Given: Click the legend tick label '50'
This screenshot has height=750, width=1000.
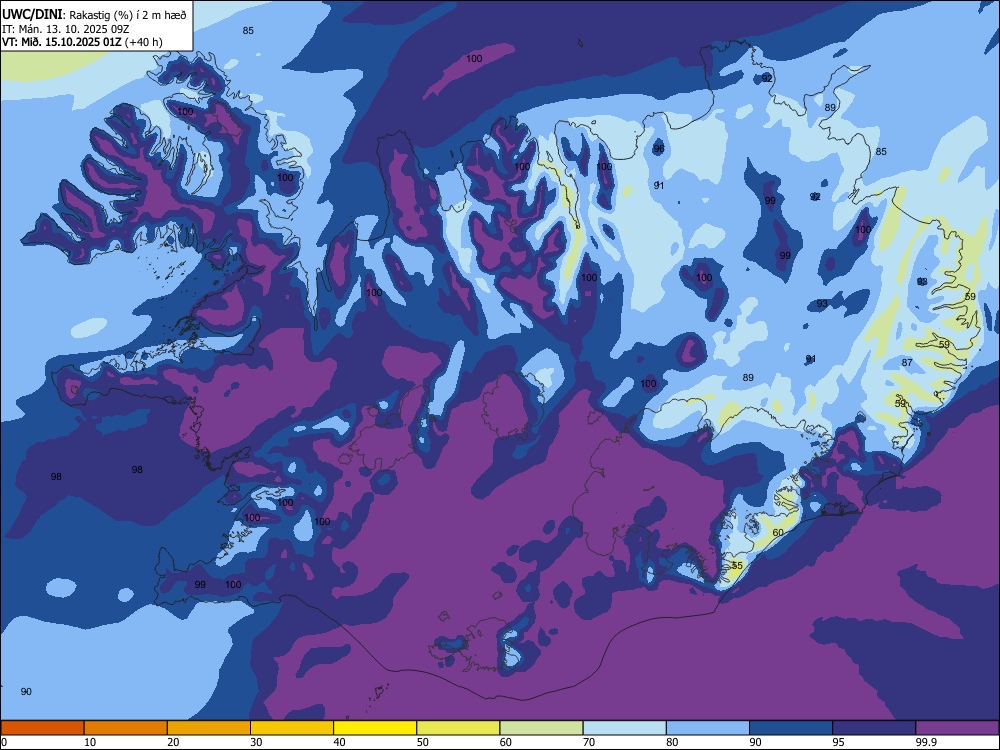Looking at the screenshot, I should click(423, 742).
